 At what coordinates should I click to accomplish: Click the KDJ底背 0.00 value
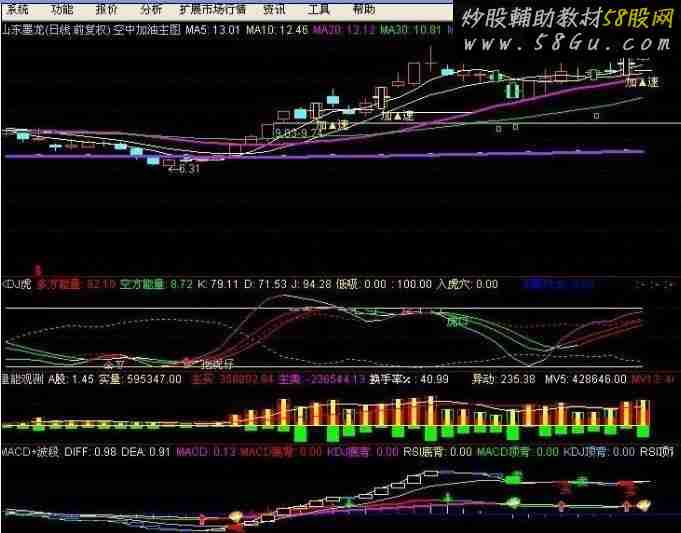363,452
